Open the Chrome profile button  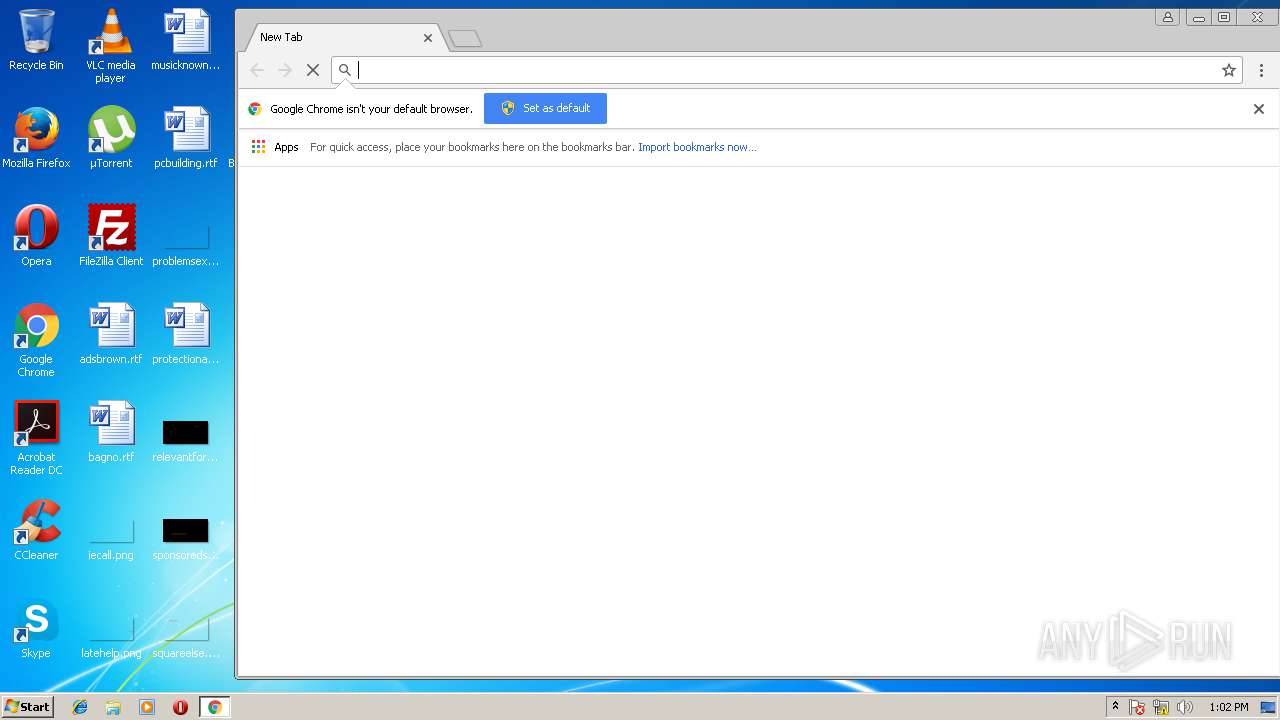[x=1167, y=17]
